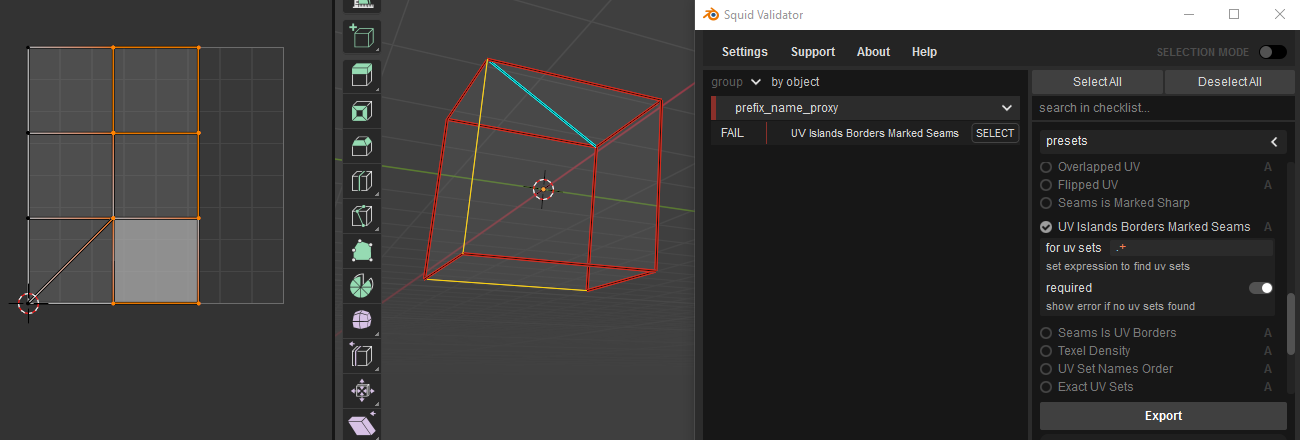Select the Edge Slide tool

(361, 355)
